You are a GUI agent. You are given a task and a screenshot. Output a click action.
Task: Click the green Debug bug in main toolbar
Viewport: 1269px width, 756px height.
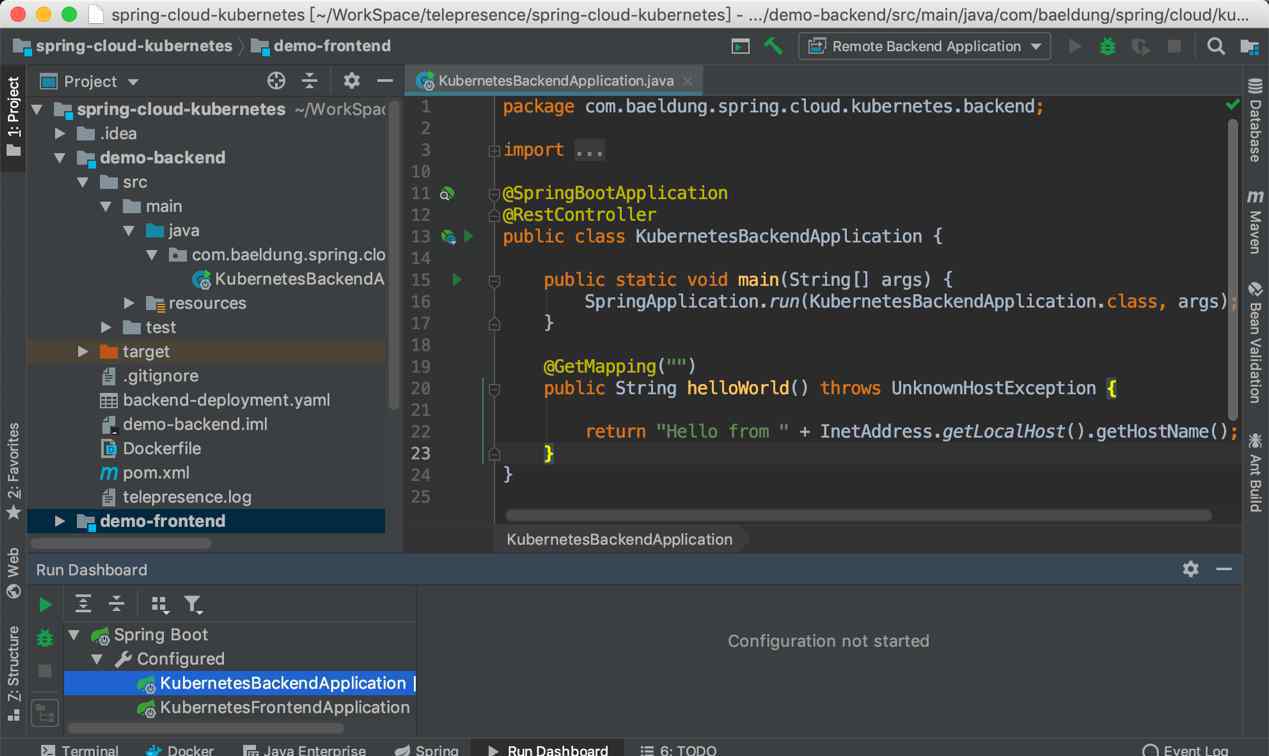(1107, 46)
